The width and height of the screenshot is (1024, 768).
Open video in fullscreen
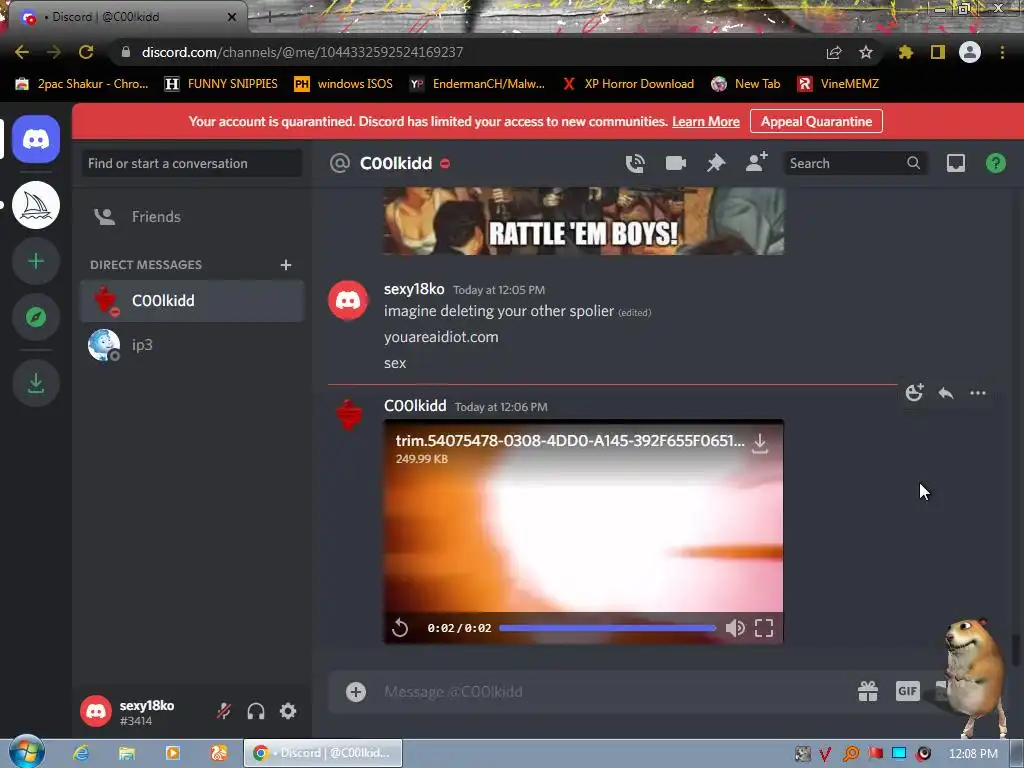coord(763,628)
